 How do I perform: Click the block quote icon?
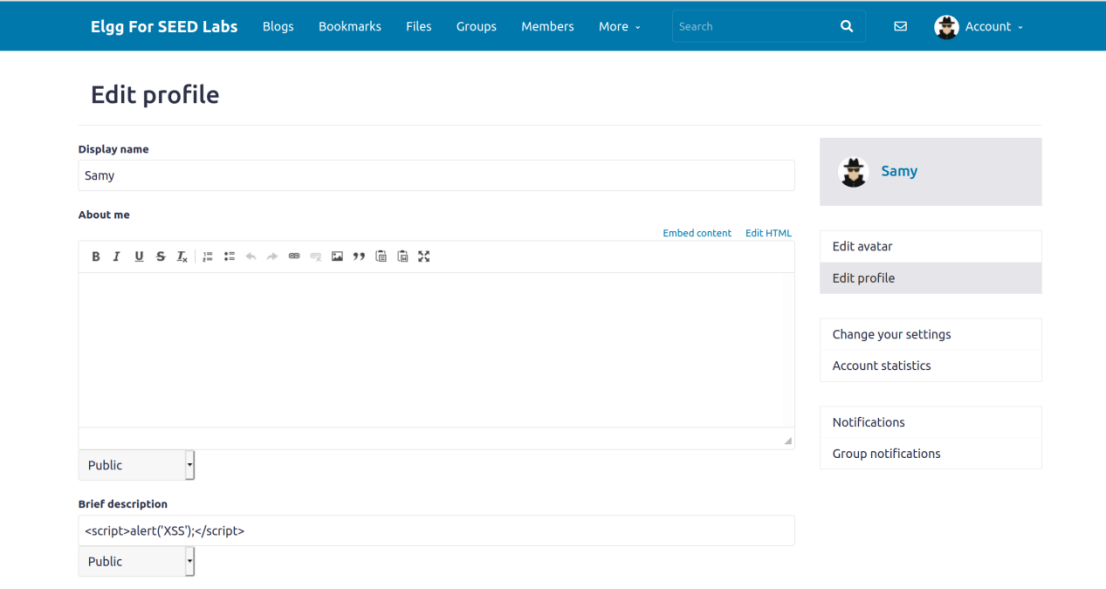tap(359, 257)
